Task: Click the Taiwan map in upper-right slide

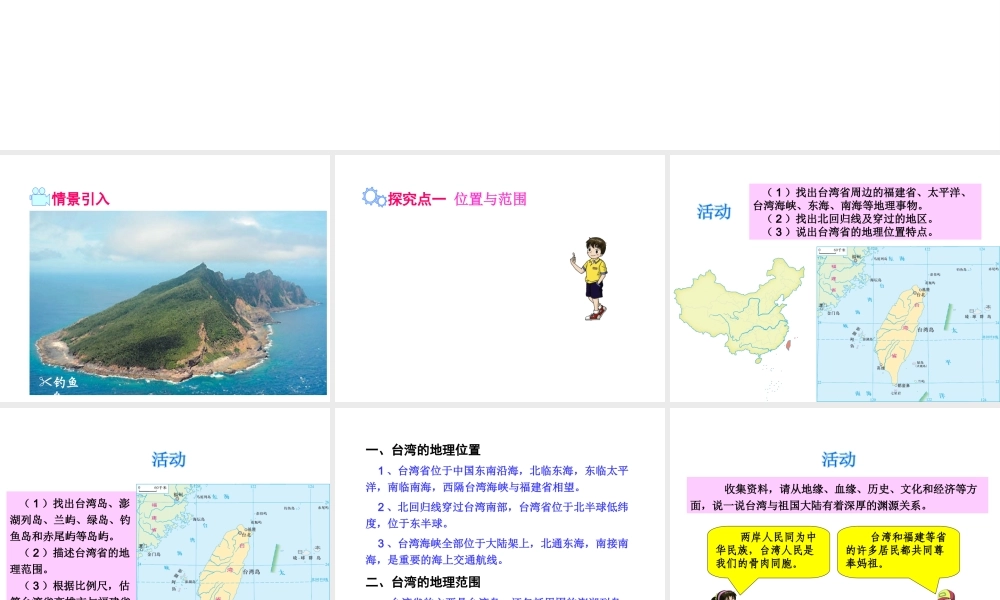Action: (908, 324)
